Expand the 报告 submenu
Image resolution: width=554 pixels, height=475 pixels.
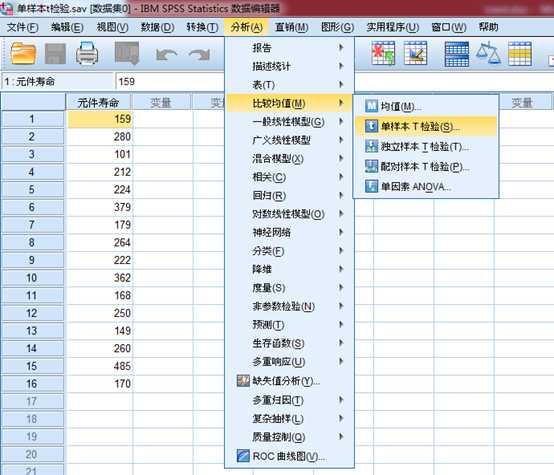(x=289, y=48)
